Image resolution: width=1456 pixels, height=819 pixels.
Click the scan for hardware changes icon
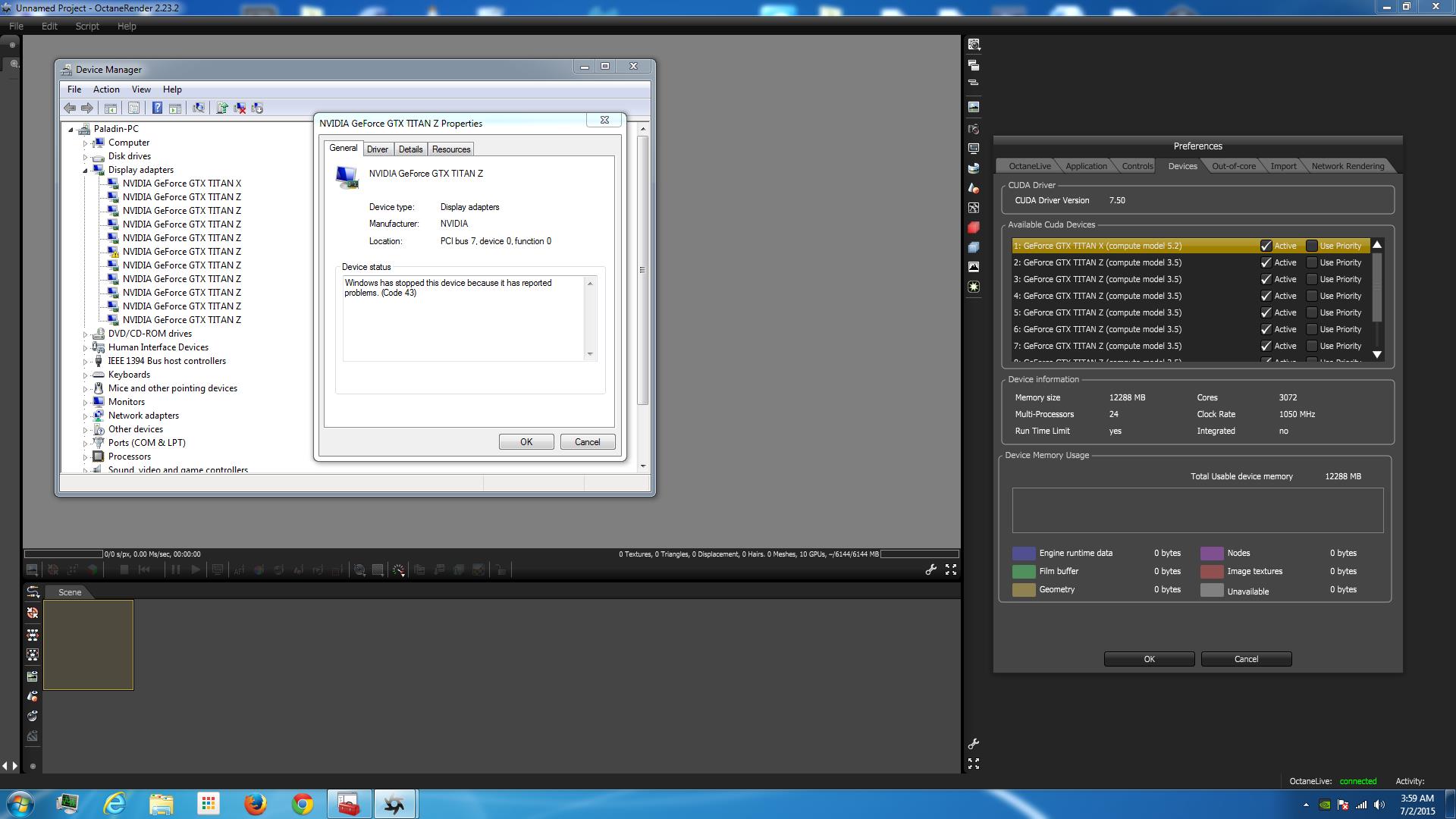[x=199, y=108]
